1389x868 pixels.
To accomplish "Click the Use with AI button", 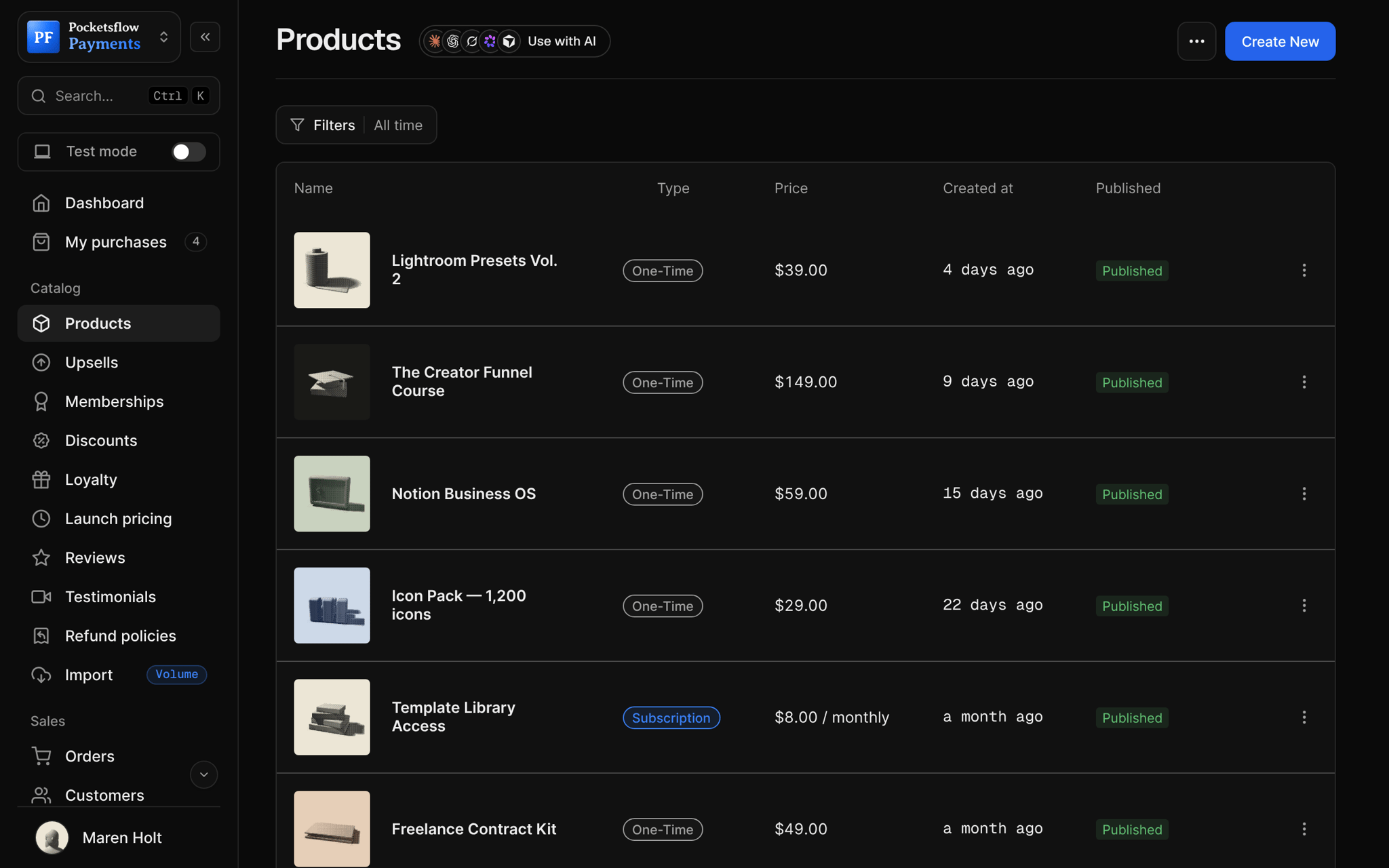I will 514,41.
